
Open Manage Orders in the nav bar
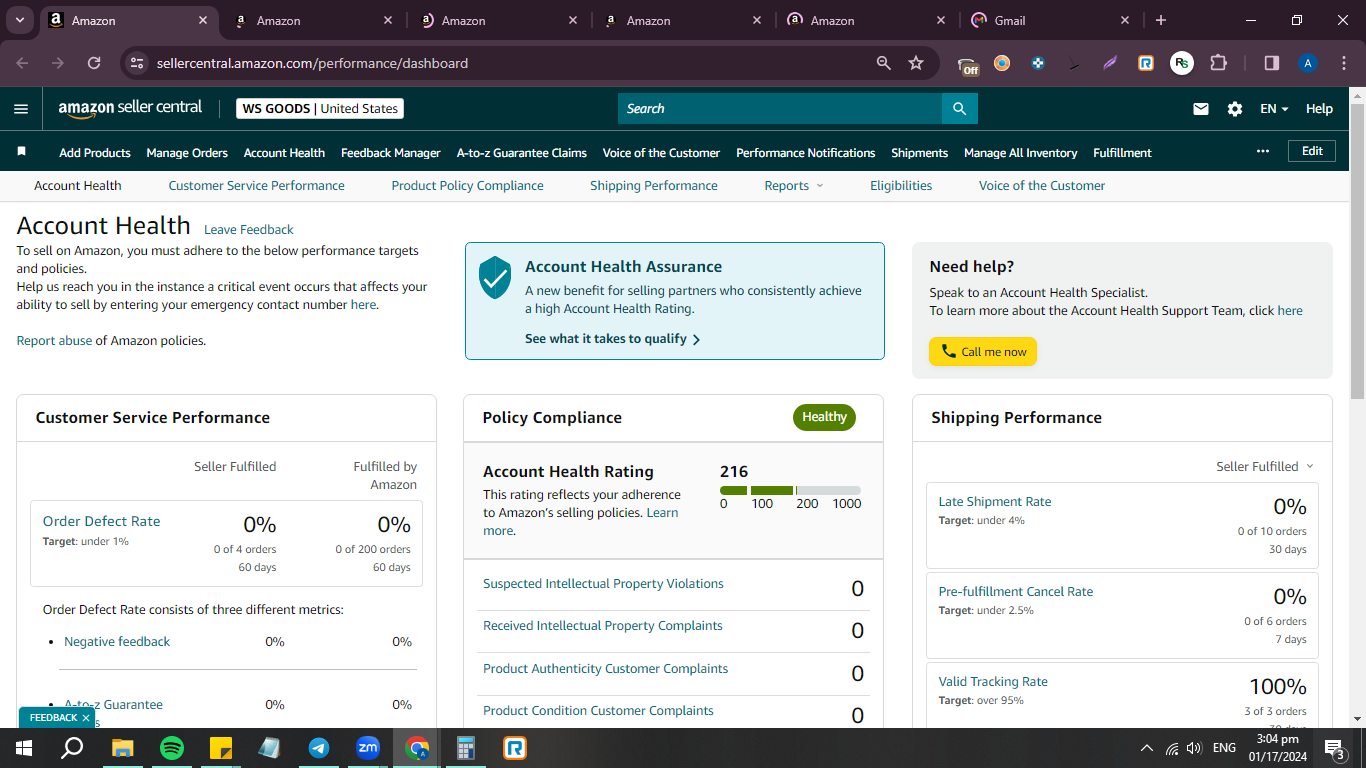pos(187,153)
